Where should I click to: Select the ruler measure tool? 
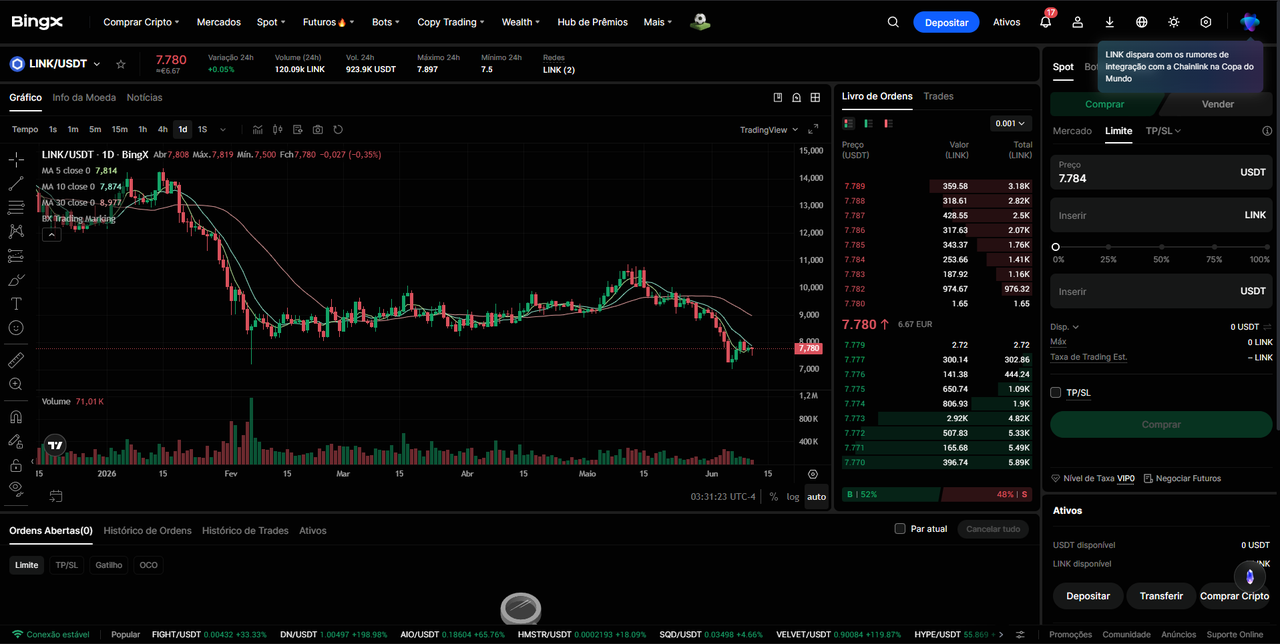pos(16,359)
